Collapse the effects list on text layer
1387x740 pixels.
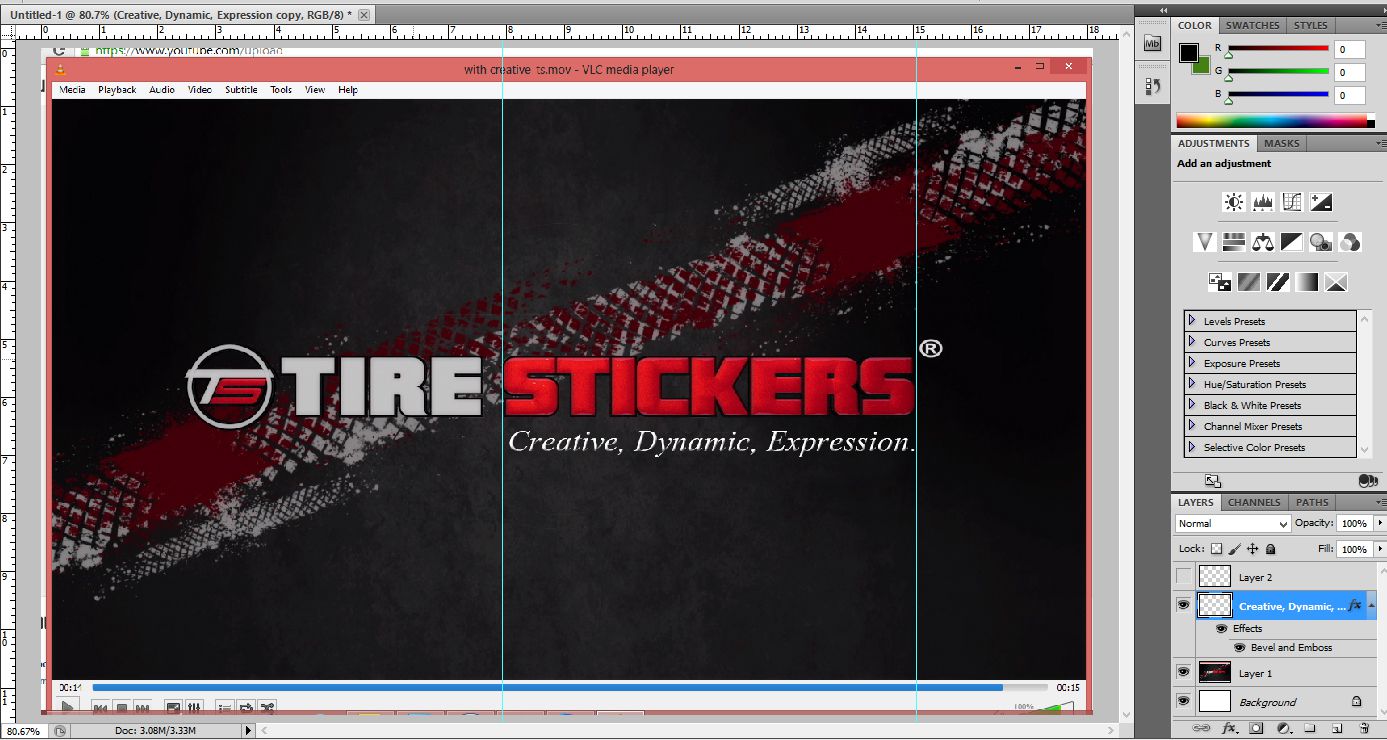[x=1370, y=605]
